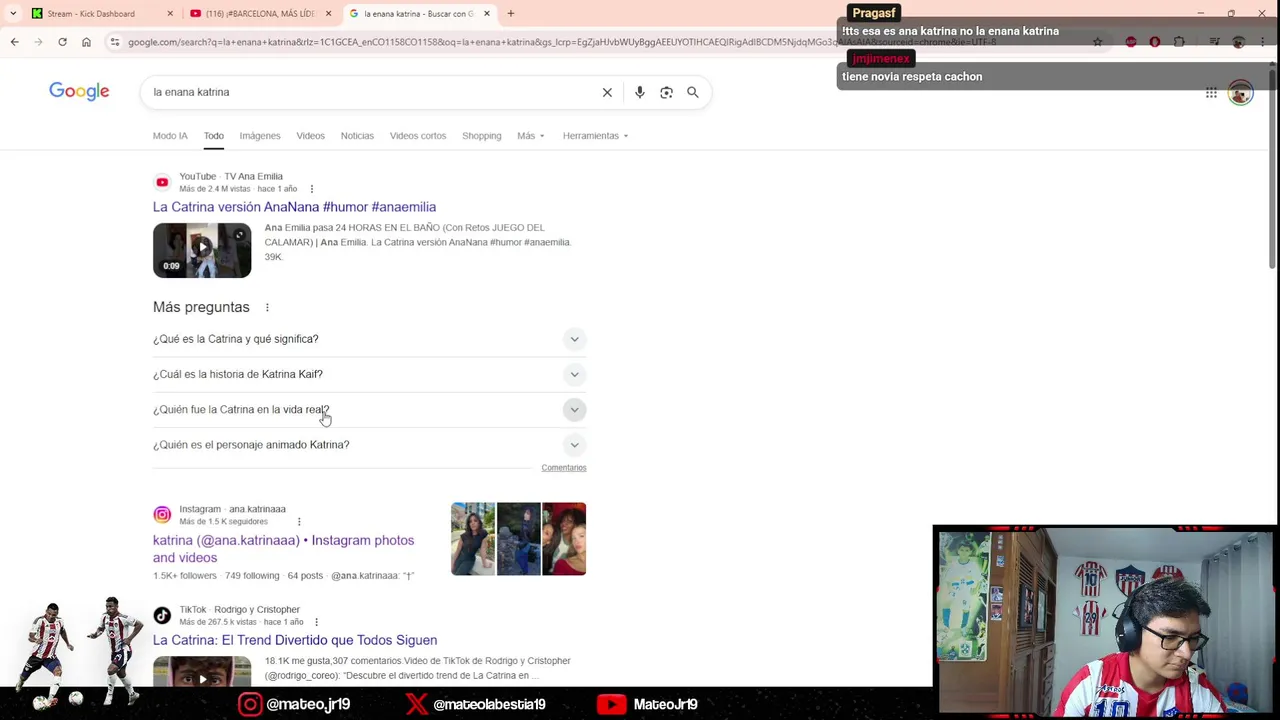Open Chrome three-dot menu

click(x=1262, y=42)
